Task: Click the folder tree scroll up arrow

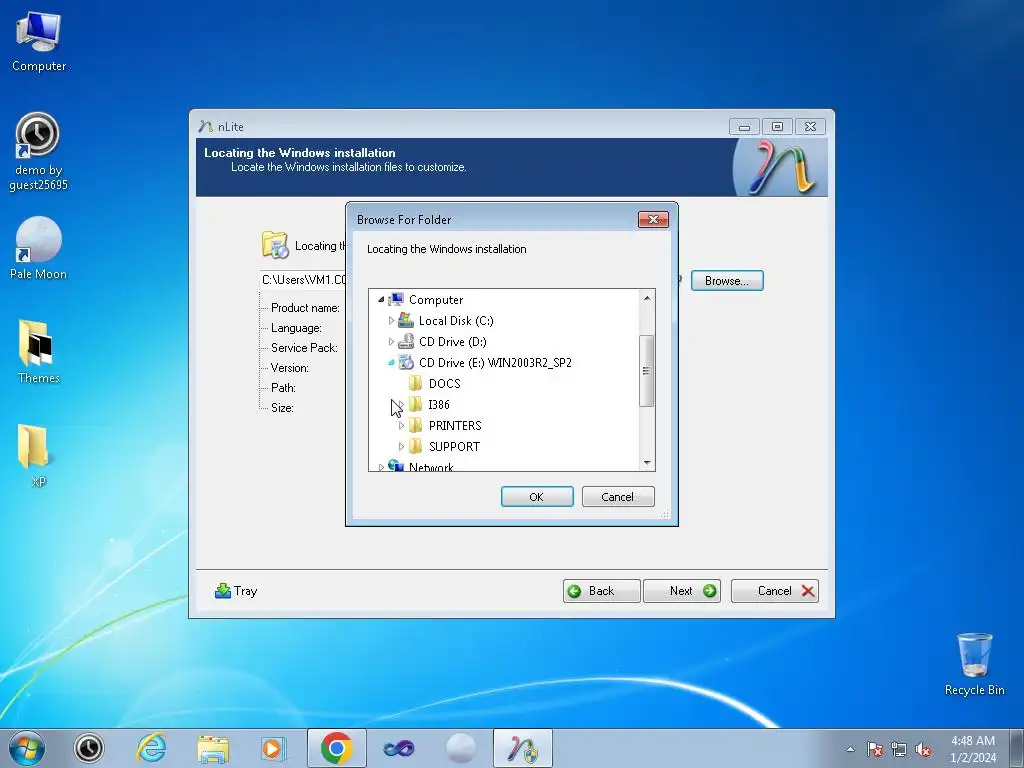Action: pos(647,298)
